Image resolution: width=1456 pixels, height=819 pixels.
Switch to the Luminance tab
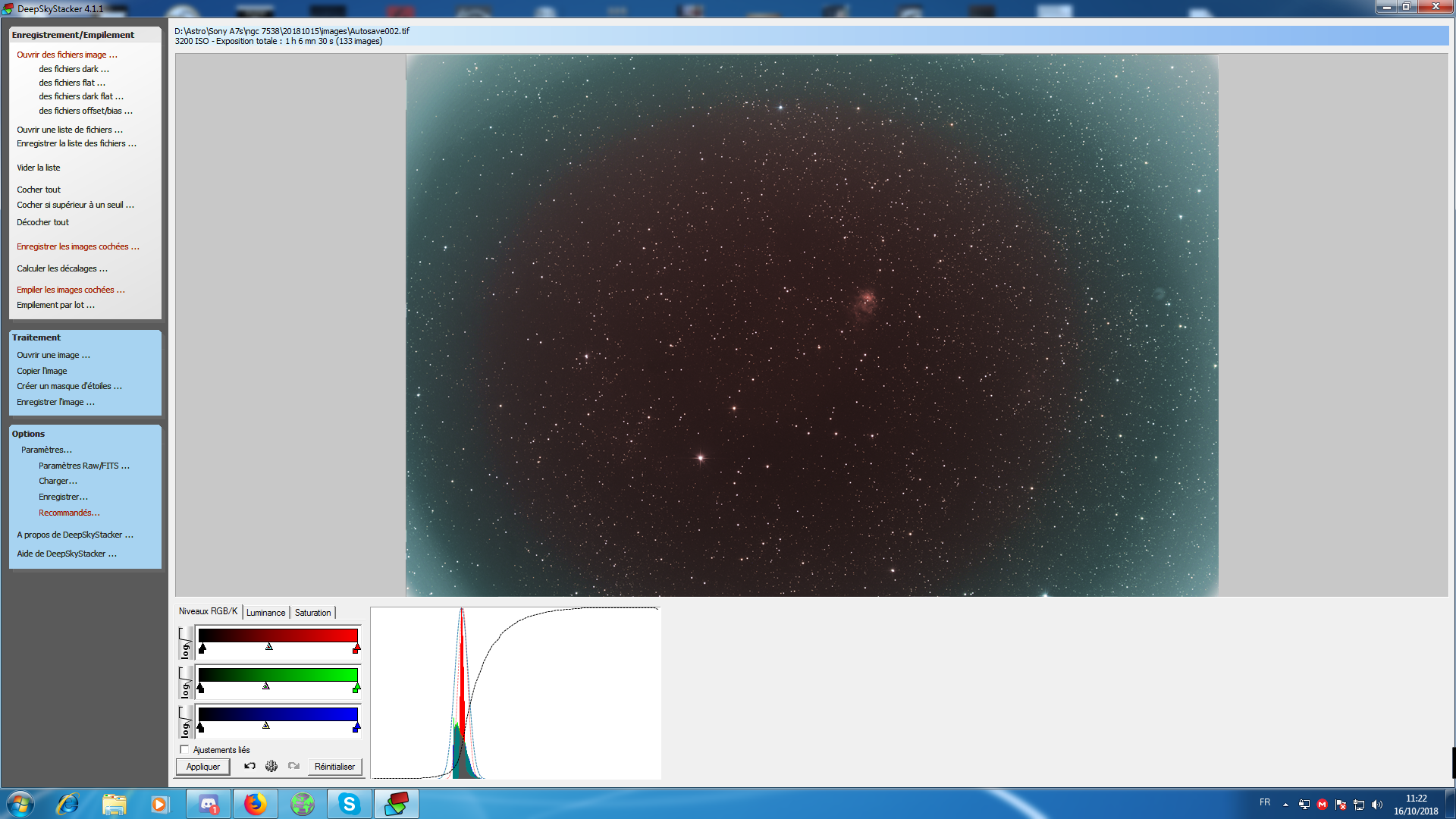265,613
